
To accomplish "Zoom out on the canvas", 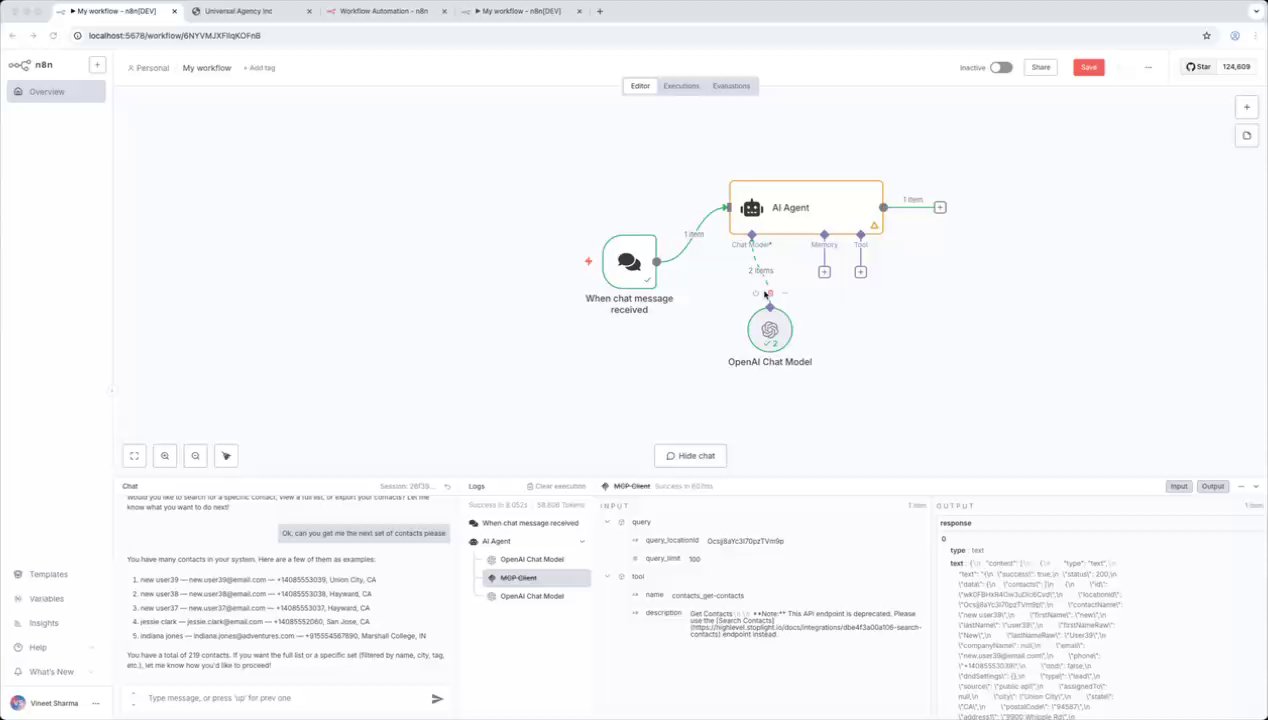I will pos(195,456).
